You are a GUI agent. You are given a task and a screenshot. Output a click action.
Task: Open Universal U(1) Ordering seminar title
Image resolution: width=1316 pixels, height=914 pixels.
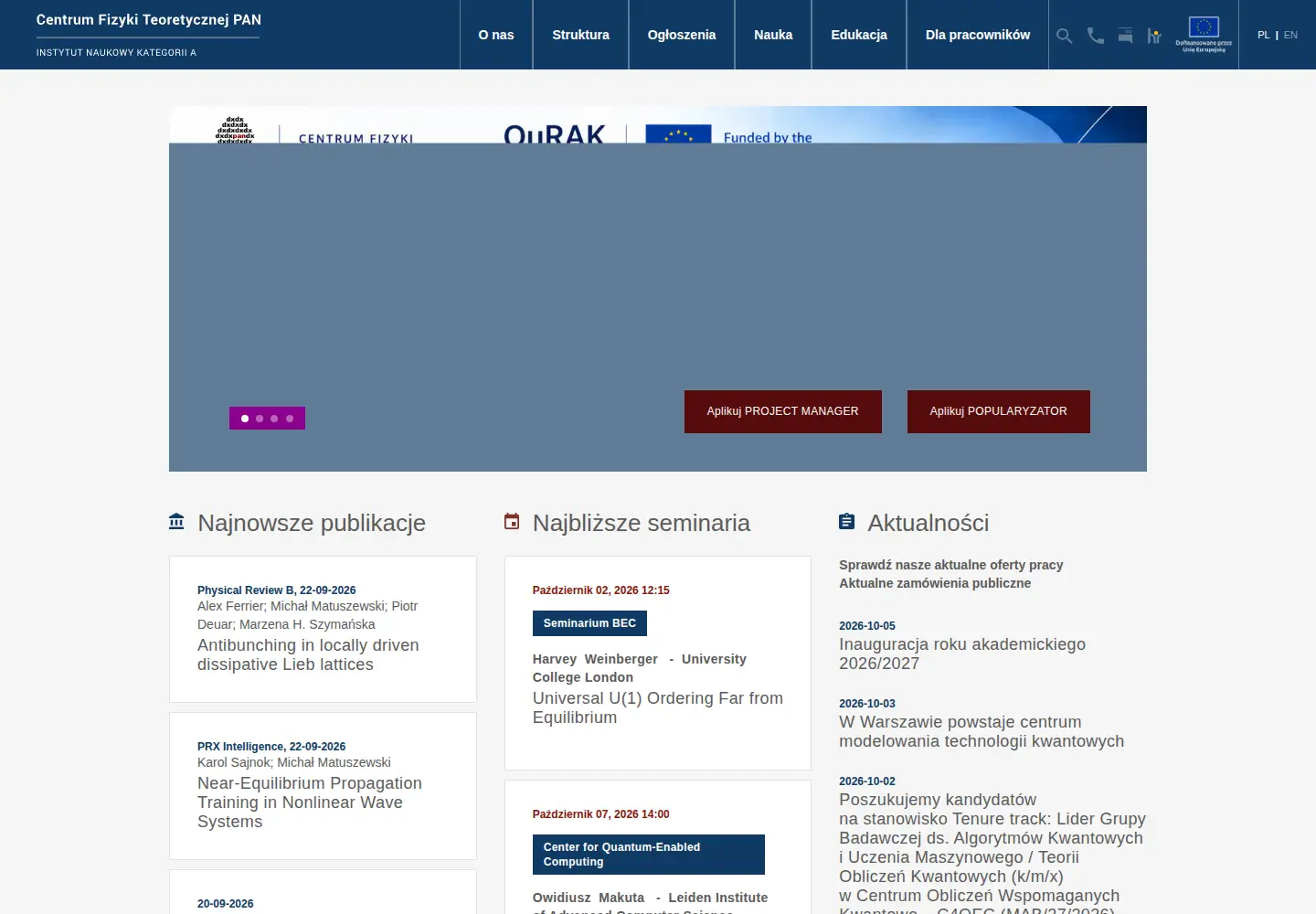point(658,707)
